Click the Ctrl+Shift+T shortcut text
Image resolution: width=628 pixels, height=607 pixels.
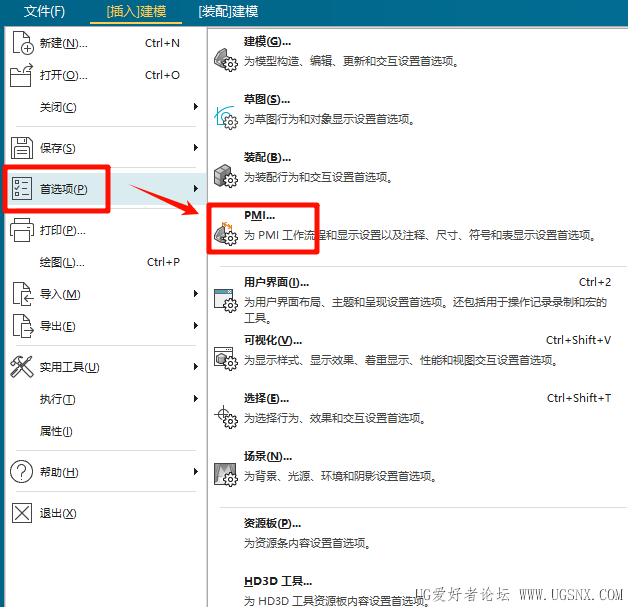[579, 398]
